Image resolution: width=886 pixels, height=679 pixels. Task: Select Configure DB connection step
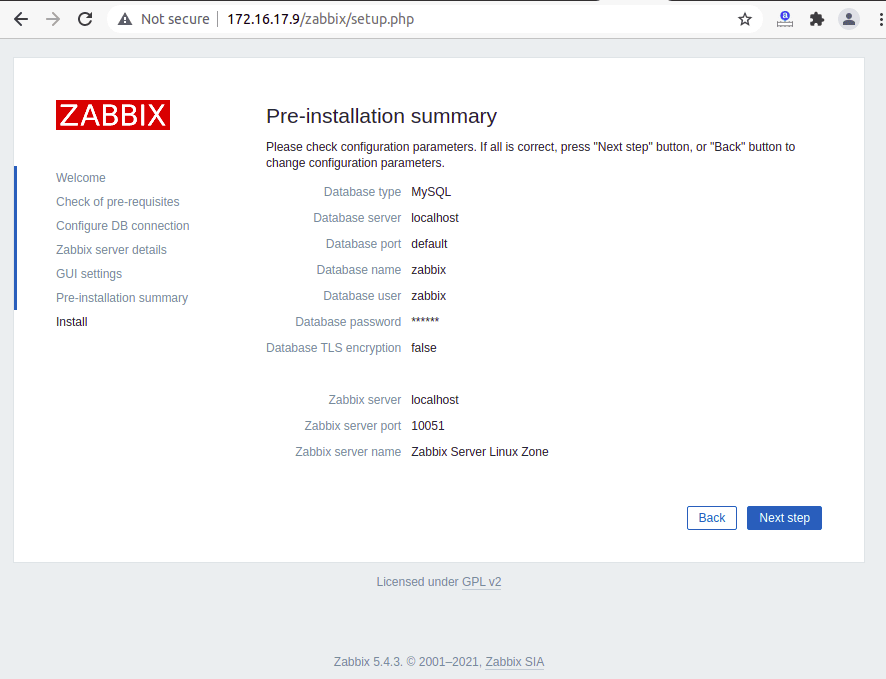point(123,226)
